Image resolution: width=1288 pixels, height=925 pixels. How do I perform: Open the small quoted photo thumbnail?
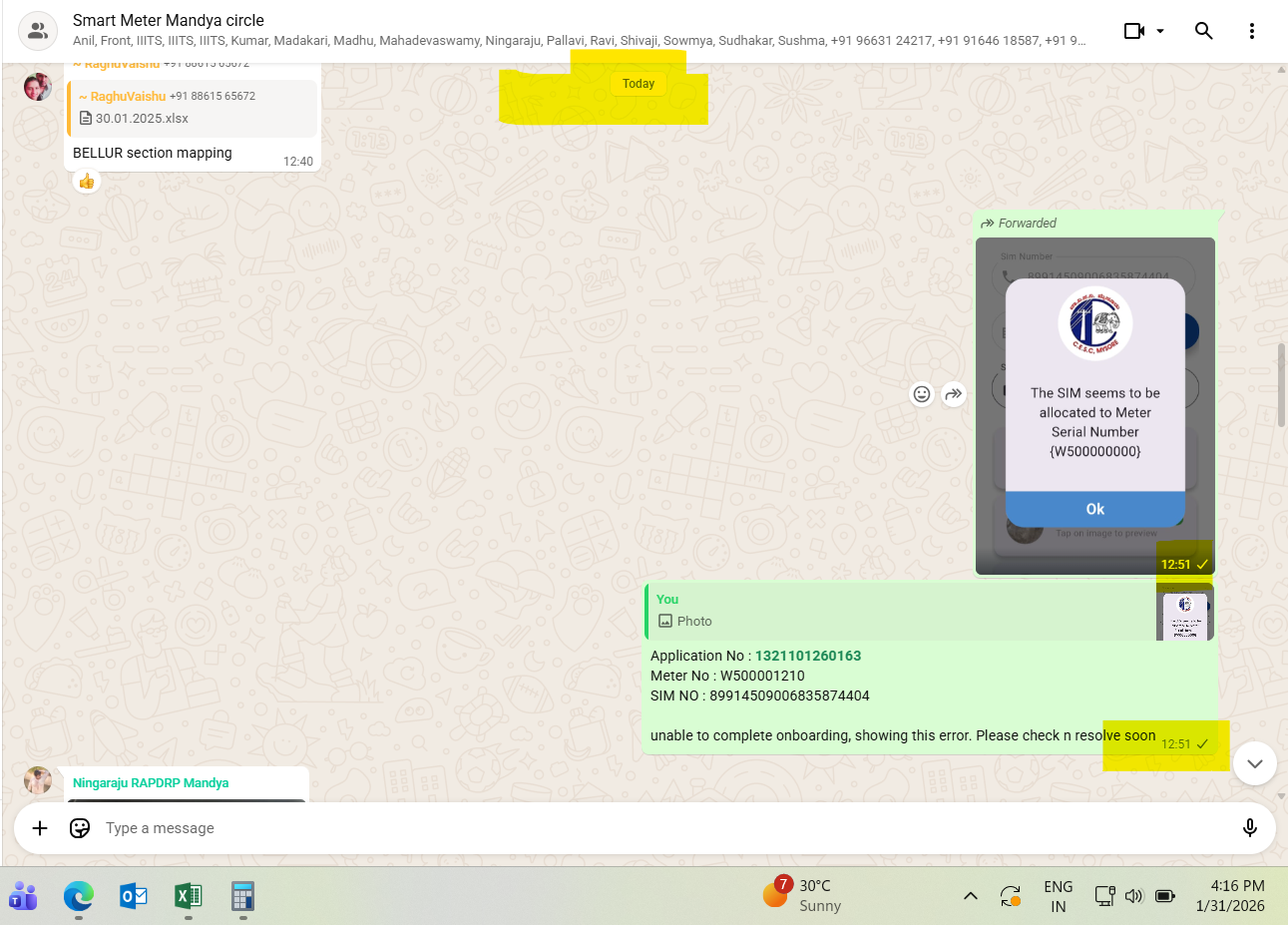1186,611
